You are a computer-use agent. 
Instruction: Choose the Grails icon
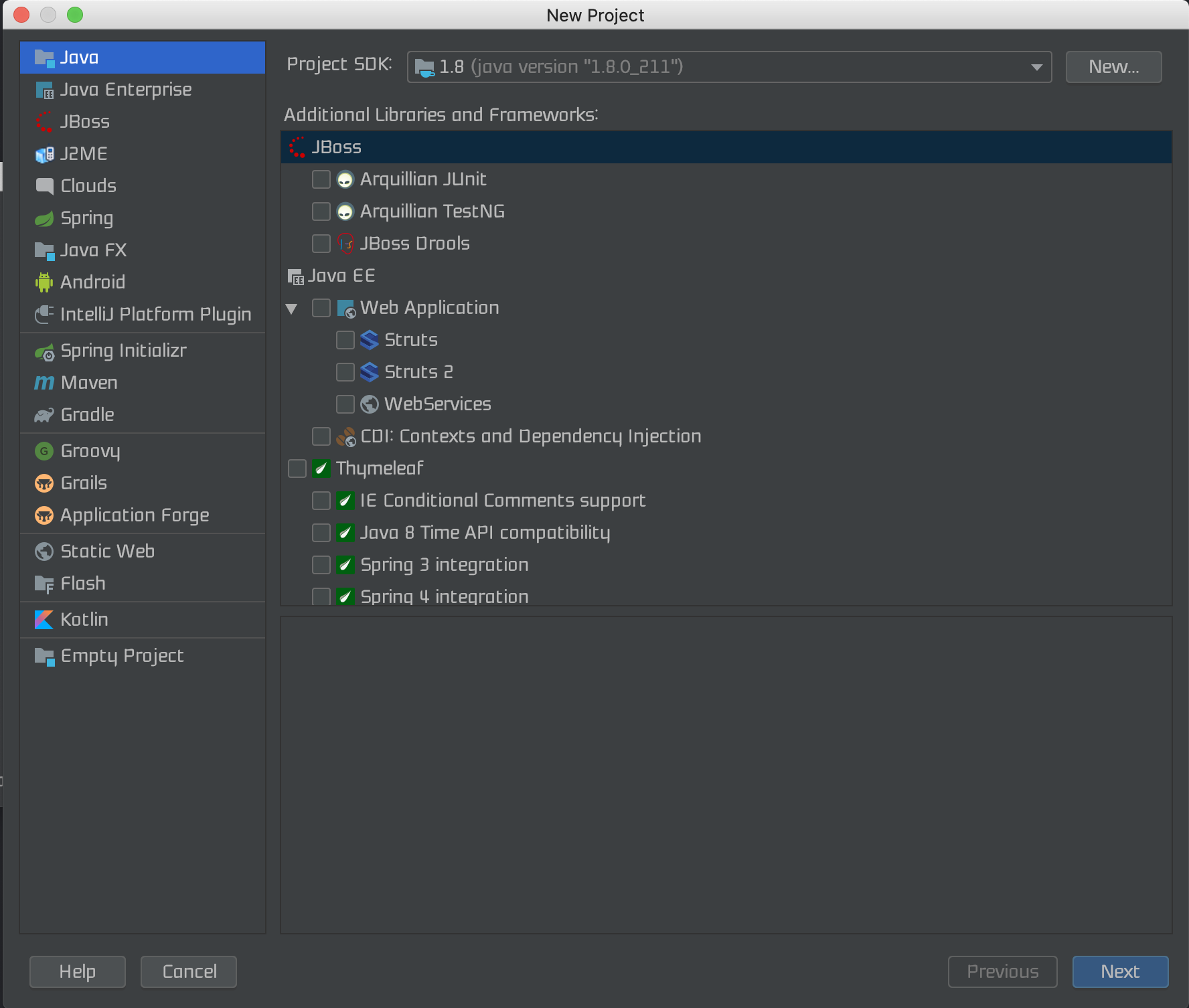[44, 483]
